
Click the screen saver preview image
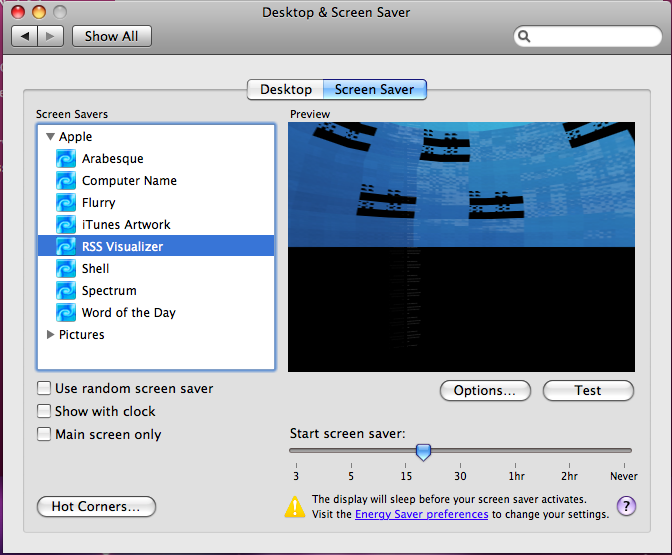461,247
